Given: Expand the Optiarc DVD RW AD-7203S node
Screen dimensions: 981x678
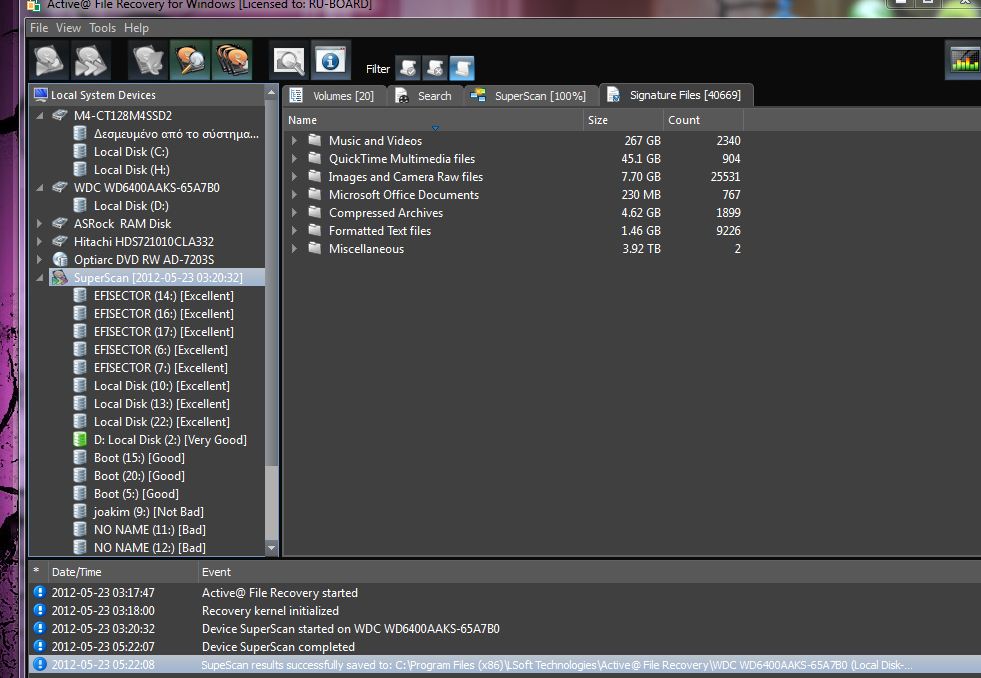Looking at the screenshot, I should [x=40, y=260].
